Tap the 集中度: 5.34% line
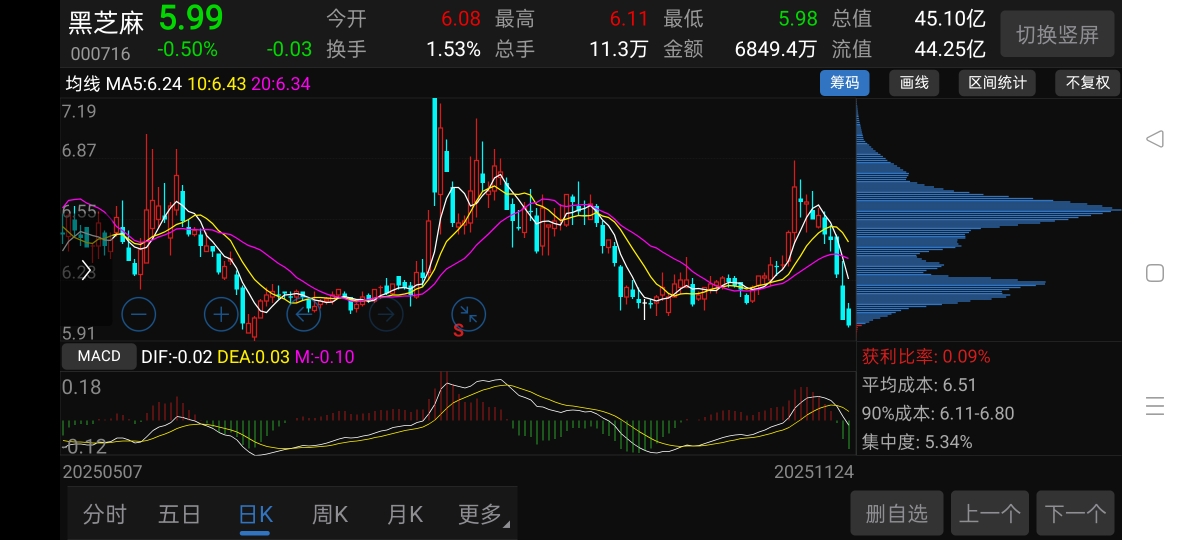Screen dimensions: 1188x540 pos(917,442)
